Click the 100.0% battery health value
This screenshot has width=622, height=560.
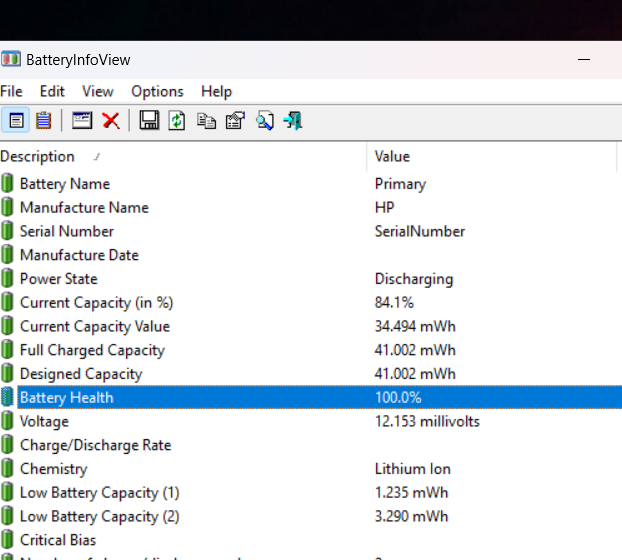398,397
